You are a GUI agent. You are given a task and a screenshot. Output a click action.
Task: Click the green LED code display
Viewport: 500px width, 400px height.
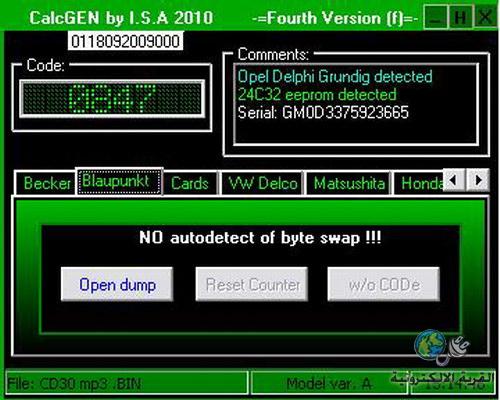point(112,99)
